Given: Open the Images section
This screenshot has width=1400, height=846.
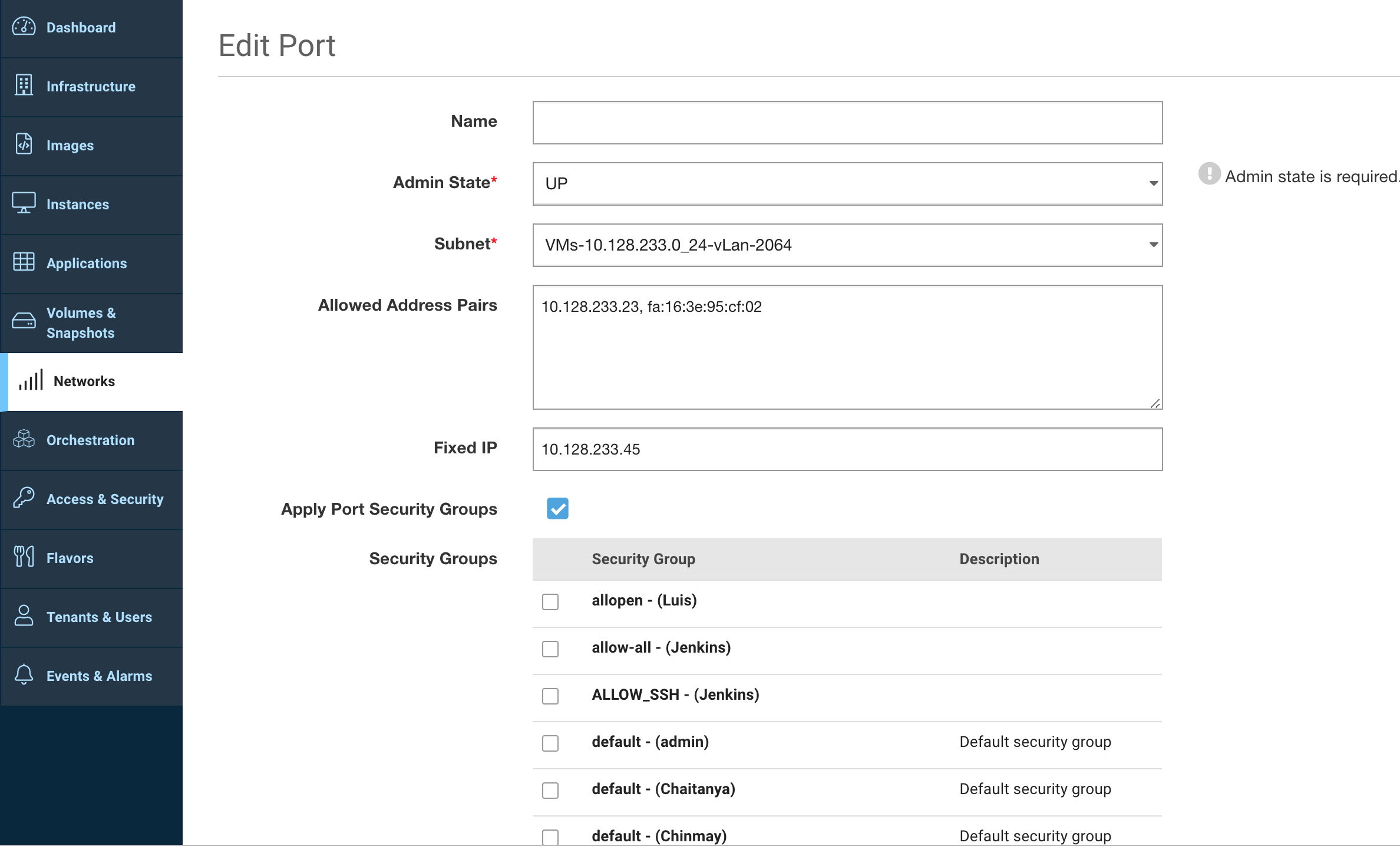Looking at the screenshot, I should (92, 146).
